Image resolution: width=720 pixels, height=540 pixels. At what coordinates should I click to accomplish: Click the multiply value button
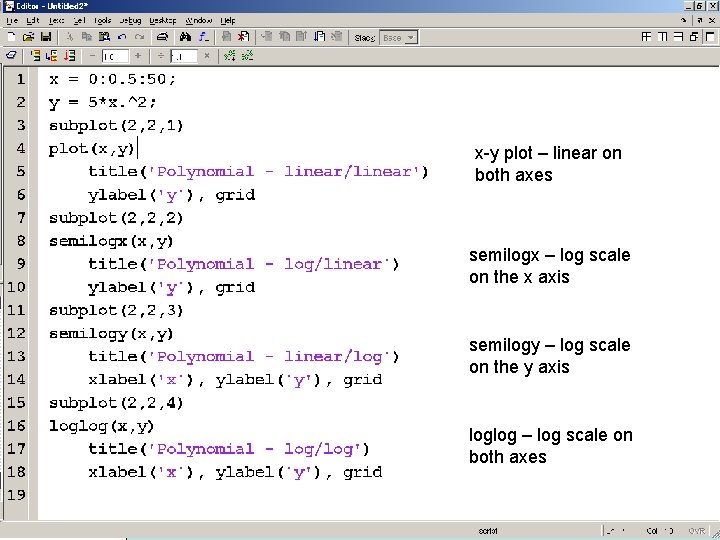click(207, 56)
